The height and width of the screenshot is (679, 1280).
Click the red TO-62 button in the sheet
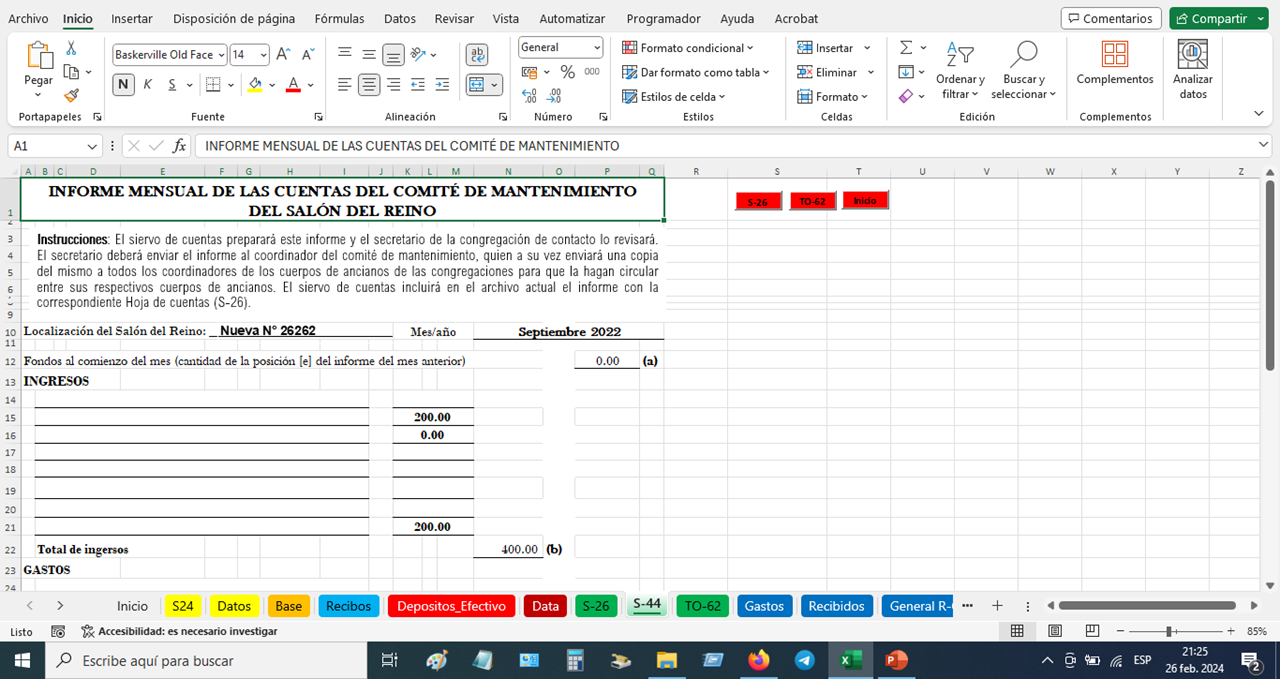click(812, 201)
